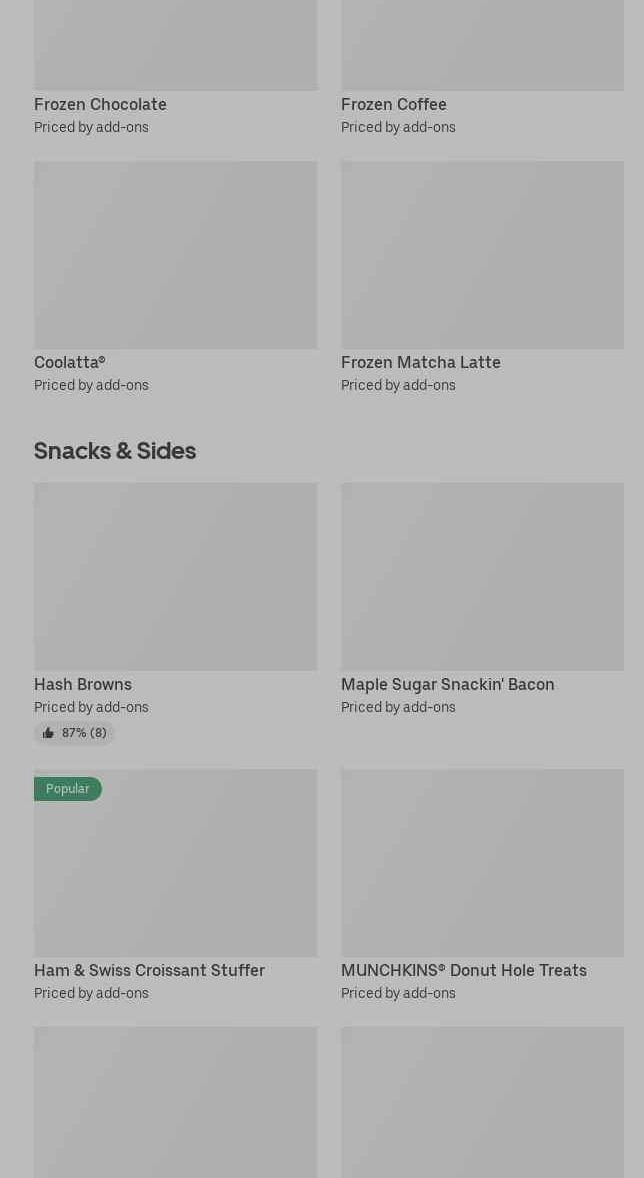Click the 87% (8) rating text

[84, 733]
